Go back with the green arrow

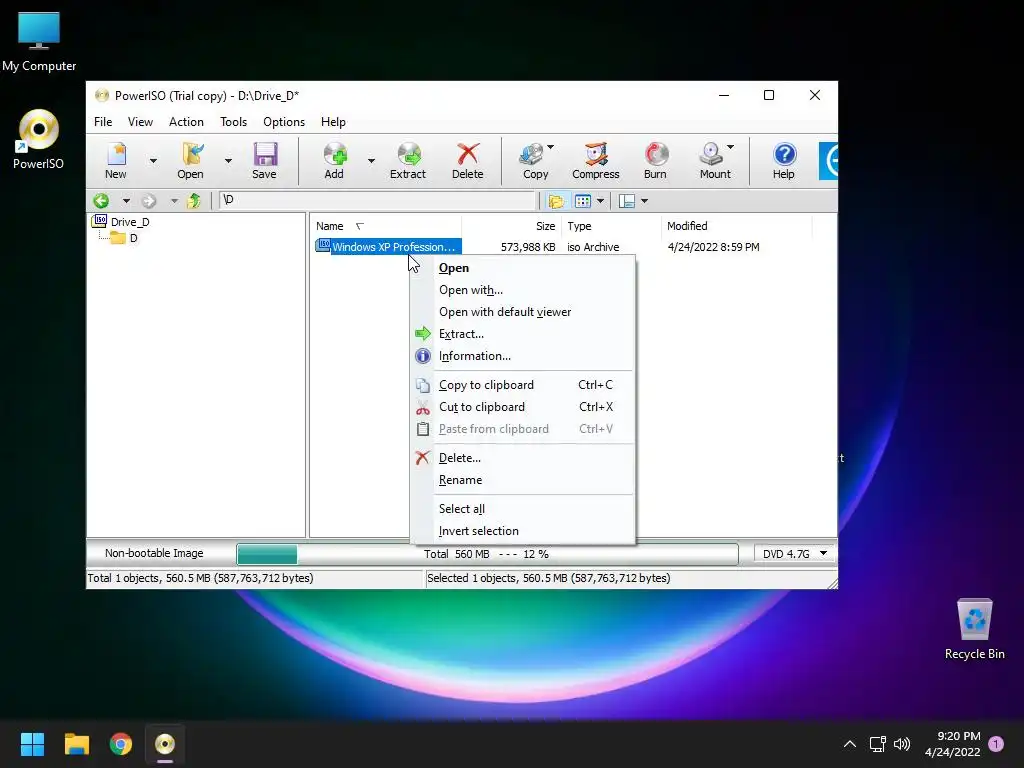101,201
